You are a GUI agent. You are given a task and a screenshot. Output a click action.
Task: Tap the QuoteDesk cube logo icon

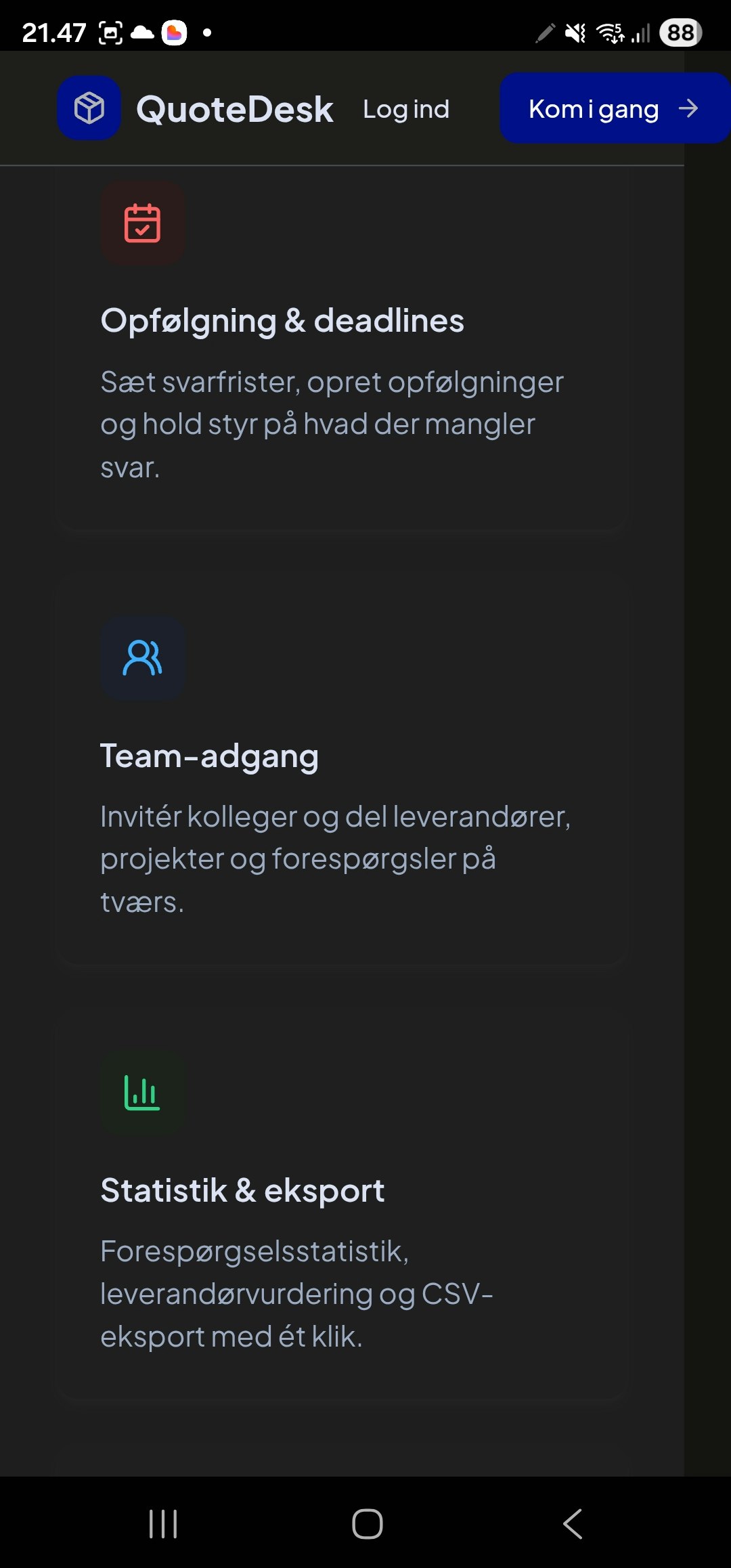pyautogui.click(x=89, y=108)
